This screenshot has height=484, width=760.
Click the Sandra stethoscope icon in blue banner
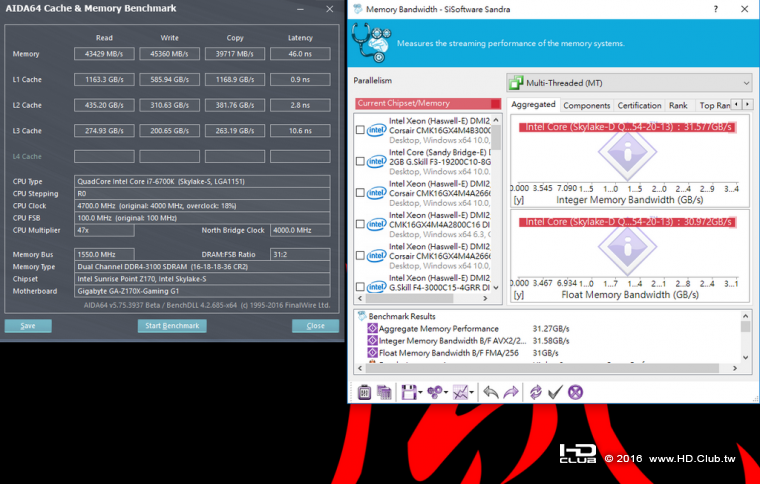point(371,43)
